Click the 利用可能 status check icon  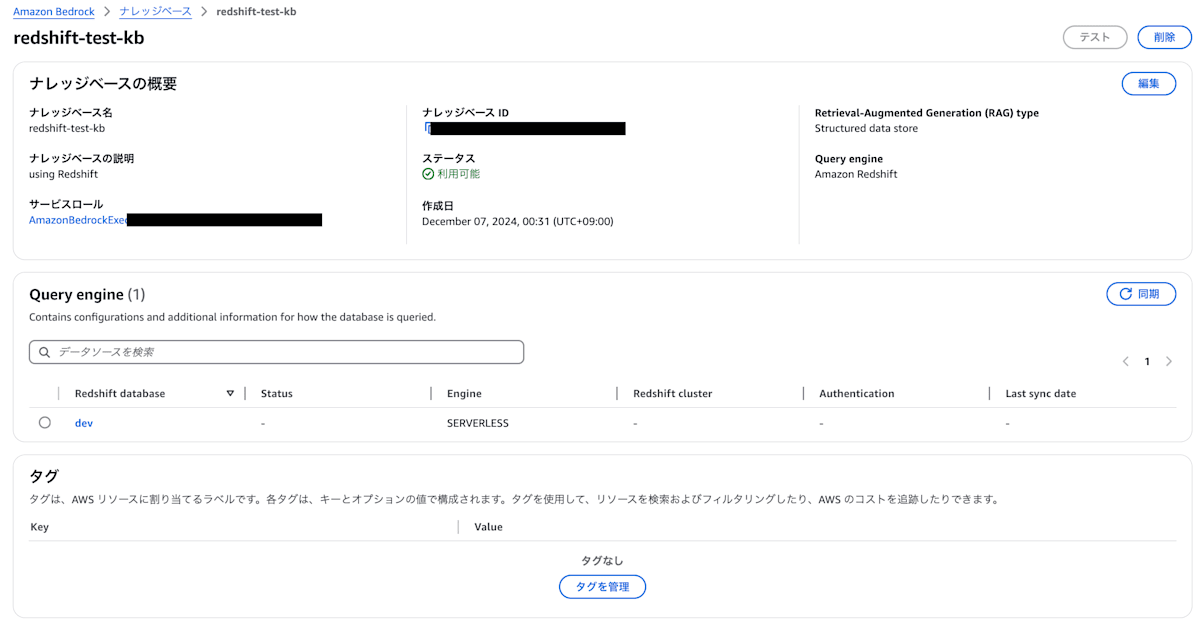[x=428, y=174]
